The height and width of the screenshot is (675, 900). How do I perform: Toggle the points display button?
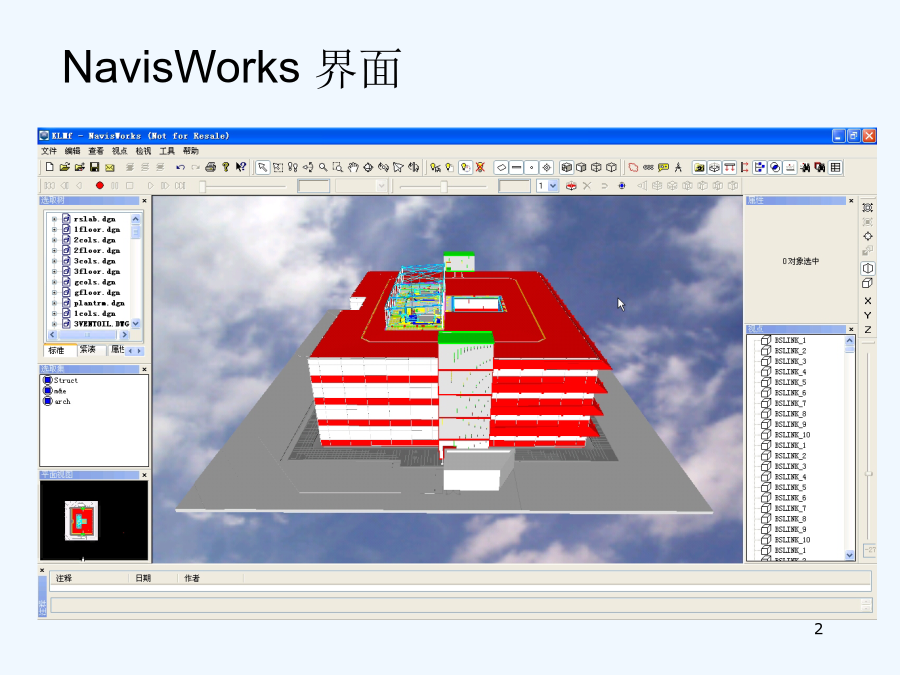[x=532, y=167]
